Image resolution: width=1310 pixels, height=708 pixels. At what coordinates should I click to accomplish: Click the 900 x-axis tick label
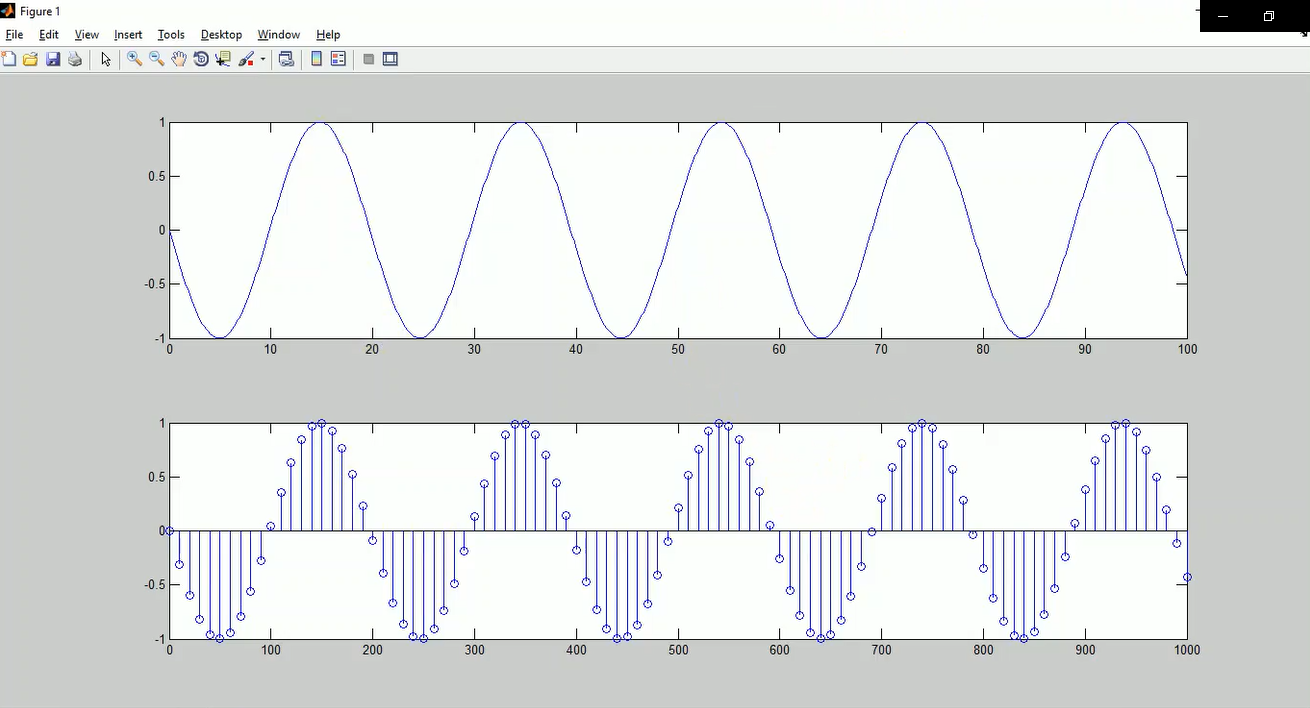point(1085,650)
